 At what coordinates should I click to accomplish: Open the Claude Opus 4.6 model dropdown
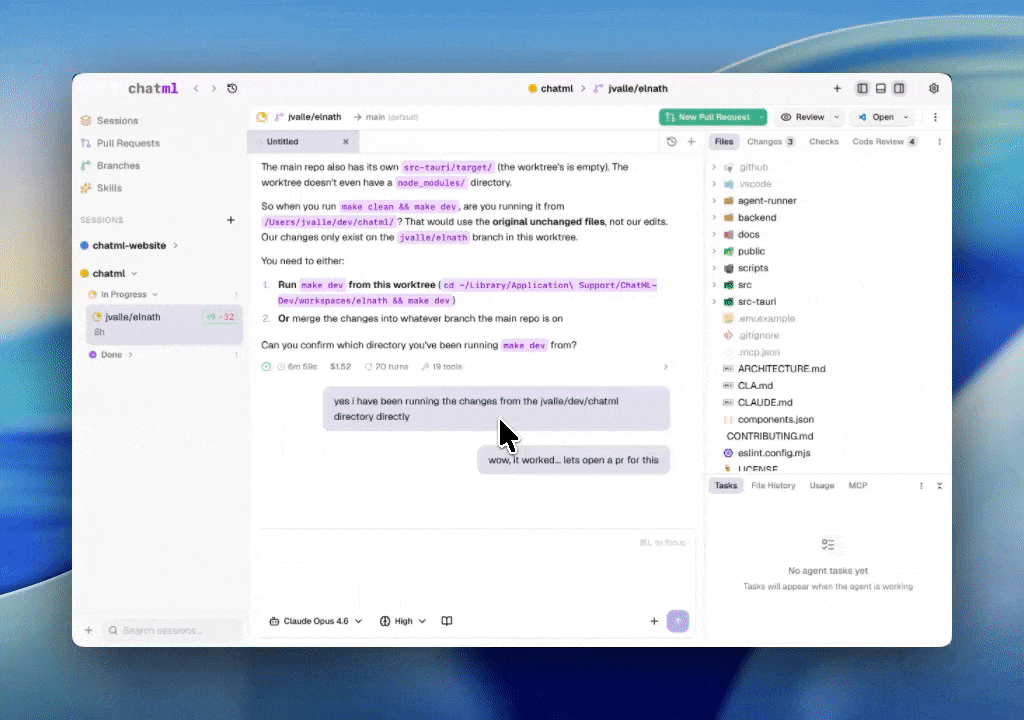point(315,621)
